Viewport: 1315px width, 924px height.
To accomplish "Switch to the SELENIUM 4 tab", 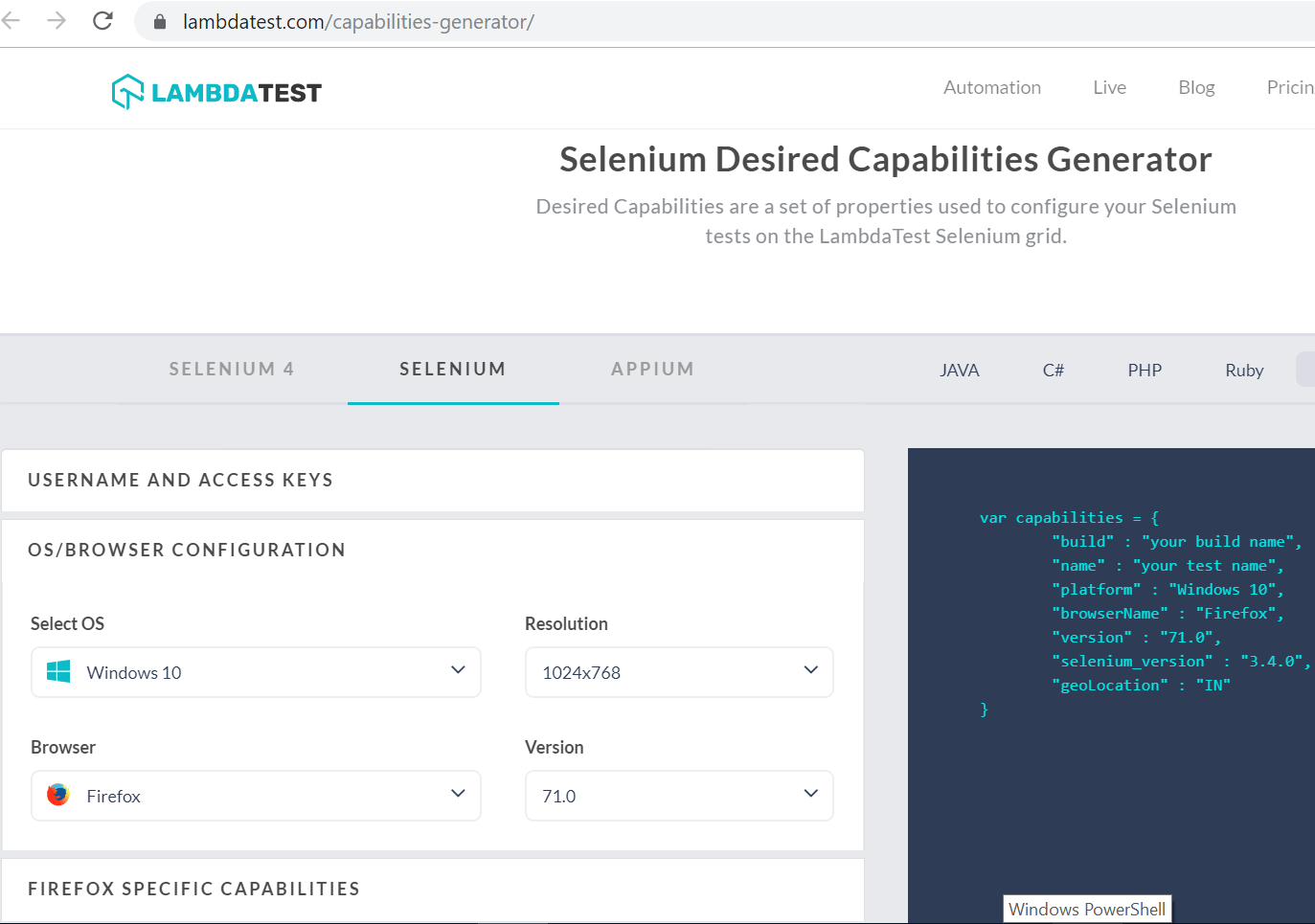I will point(232,369).
